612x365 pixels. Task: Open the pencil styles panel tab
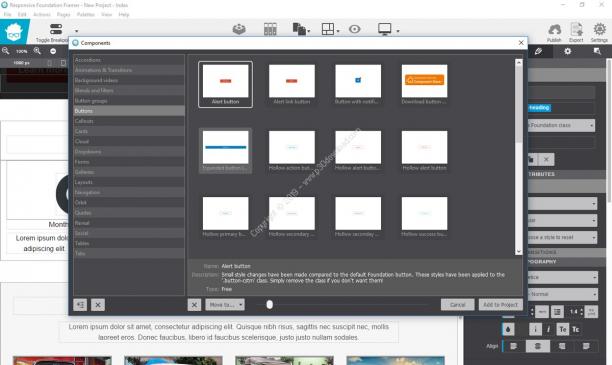538,51
